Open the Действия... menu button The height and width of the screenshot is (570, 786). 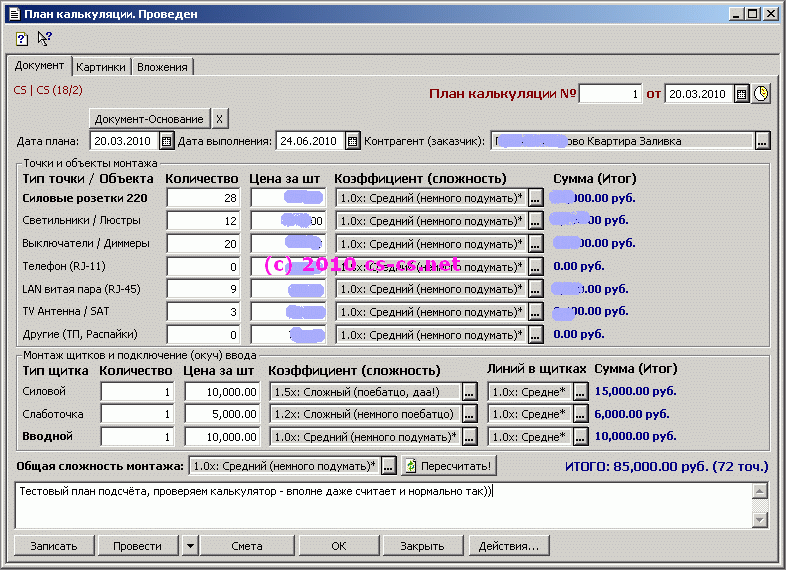click(x=509, y=546)
